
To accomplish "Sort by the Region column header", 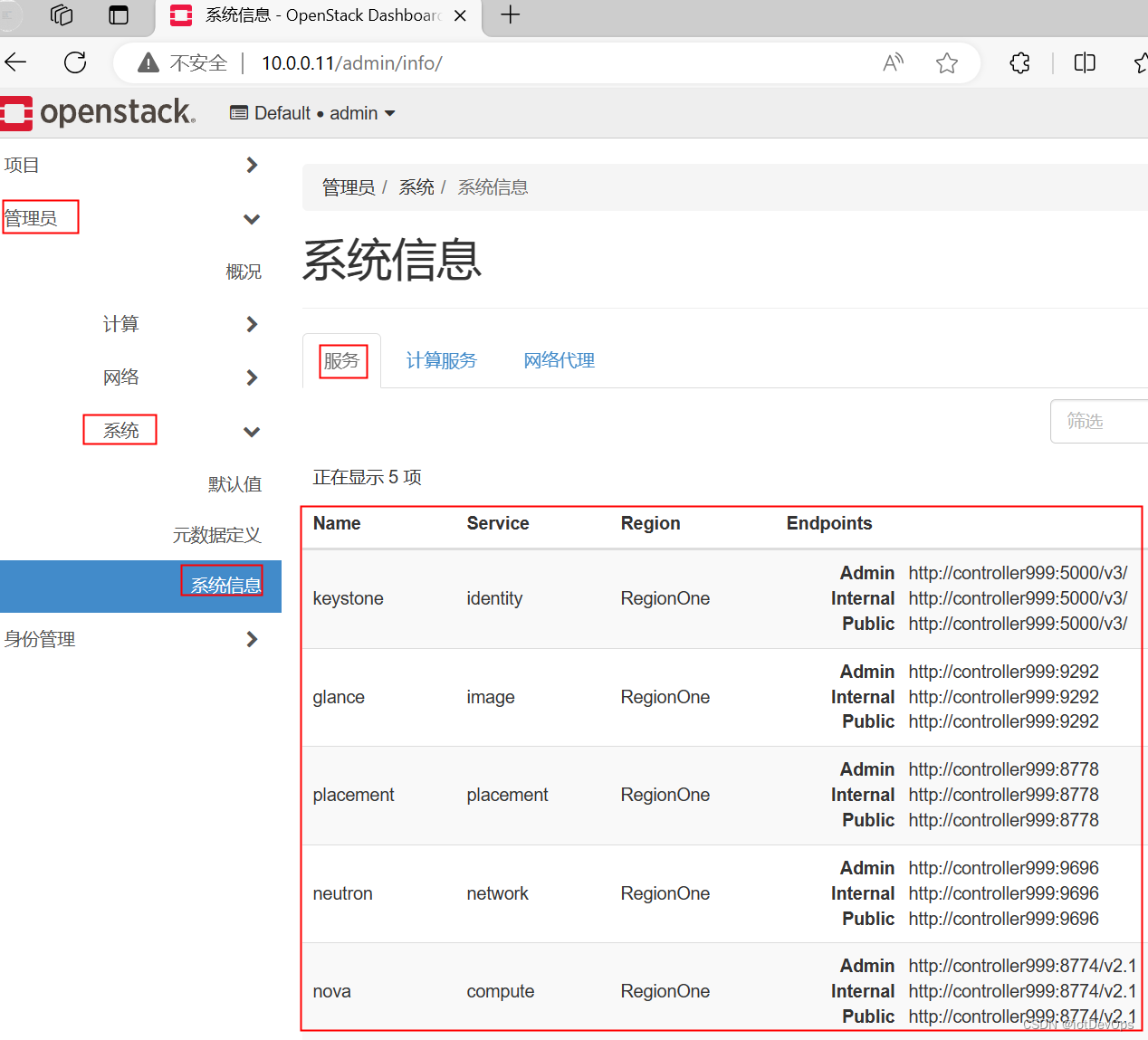I will coord(650,523).
